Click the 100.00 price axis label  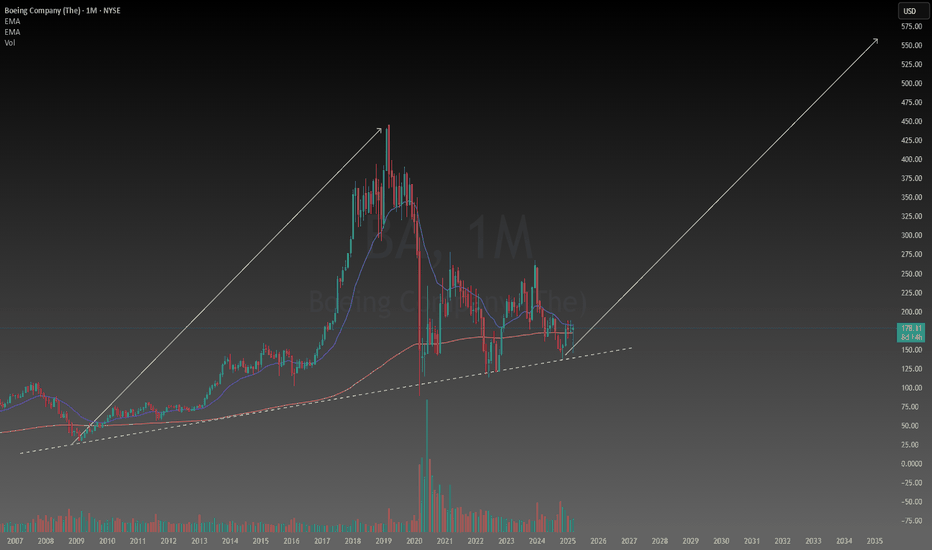pos(911,388)
